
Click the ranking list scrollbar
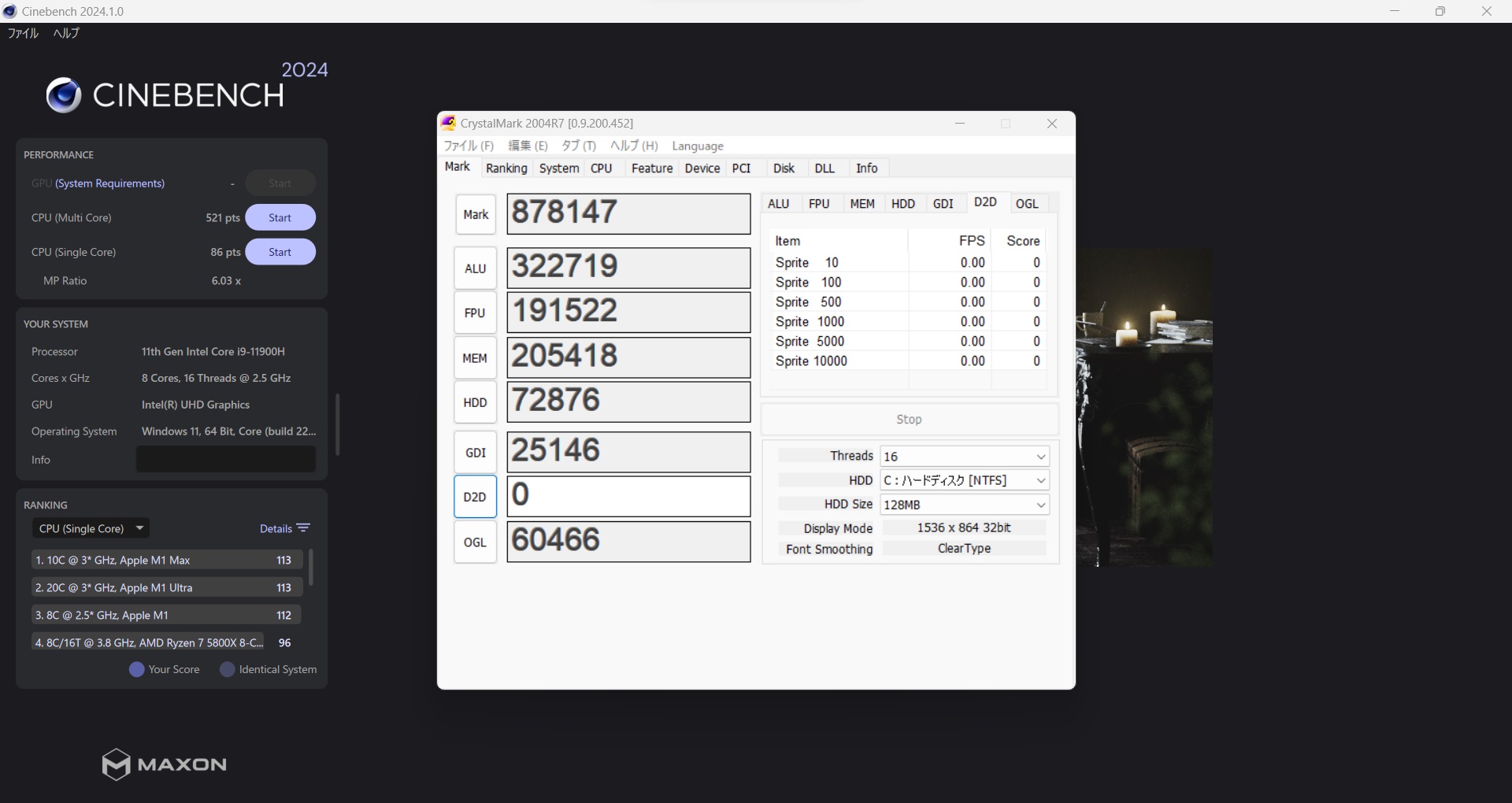(x=311, y=568)
